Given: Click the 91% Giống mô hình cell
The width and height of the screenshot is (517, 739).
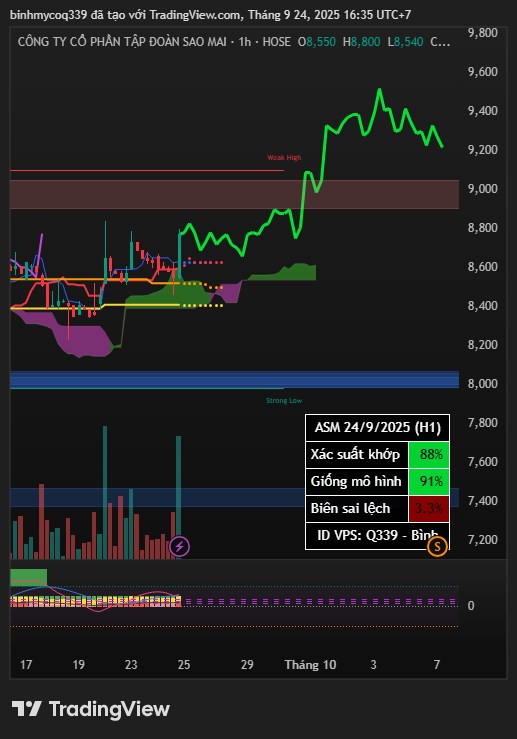Looking at the screenshot, I should tap(428, 481).
